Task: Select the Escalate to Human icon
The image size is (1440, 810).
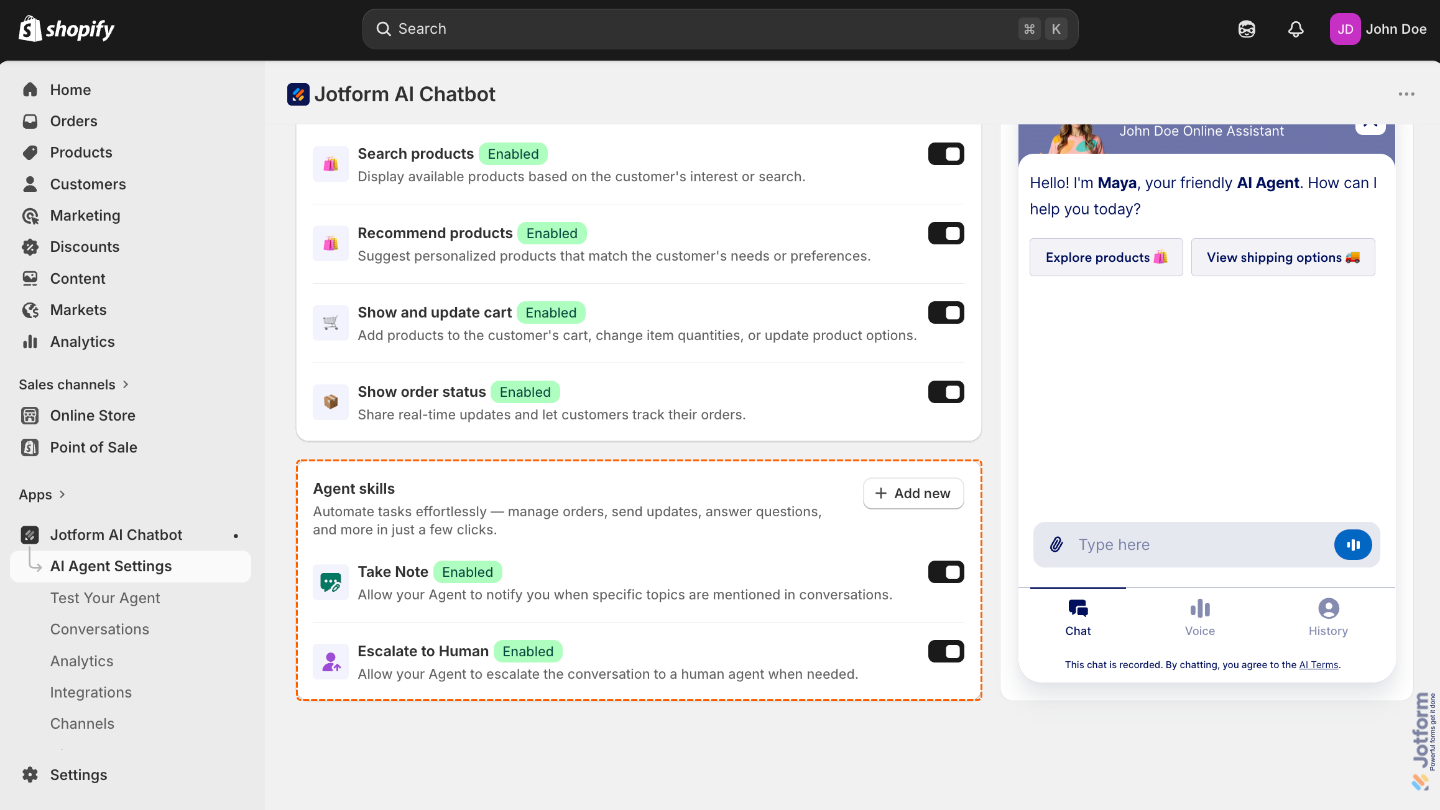Action: click(331, 661)
